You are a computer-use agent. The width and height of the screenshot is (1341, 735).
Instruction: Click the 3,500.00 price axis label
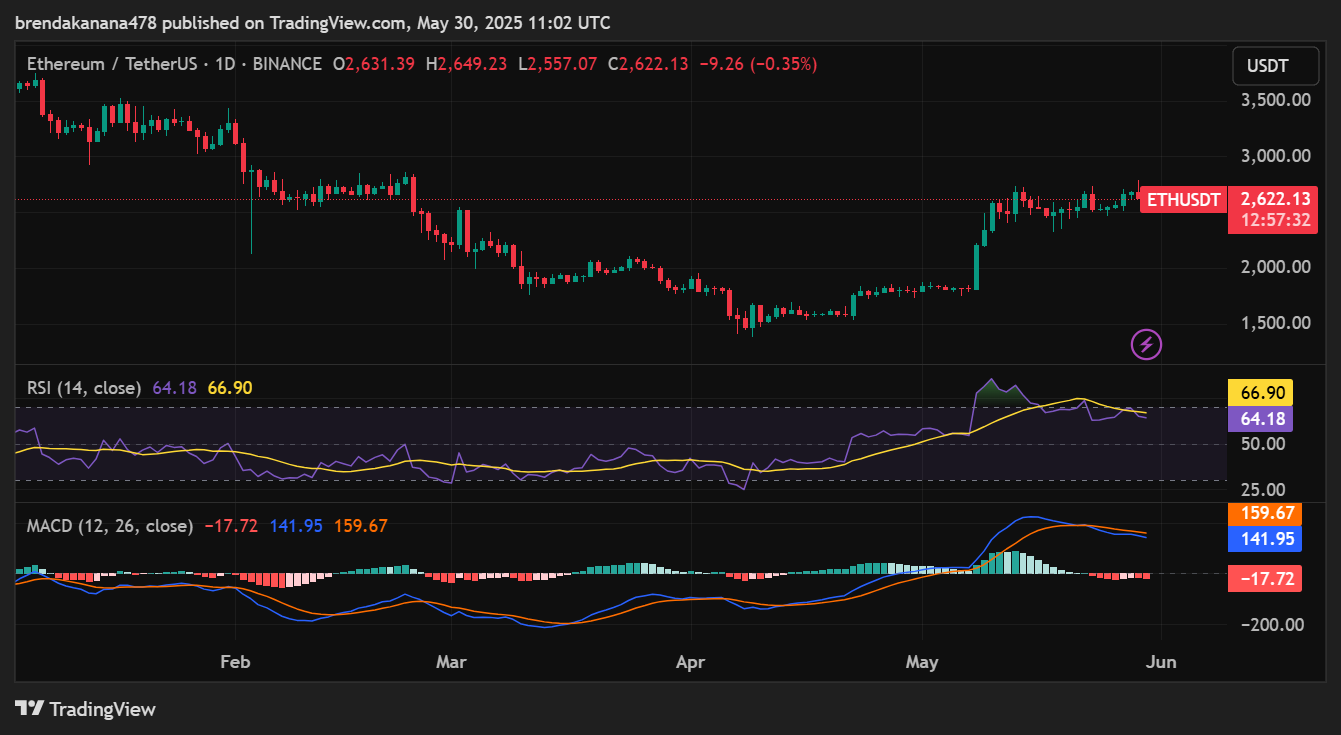point(1275,100)
